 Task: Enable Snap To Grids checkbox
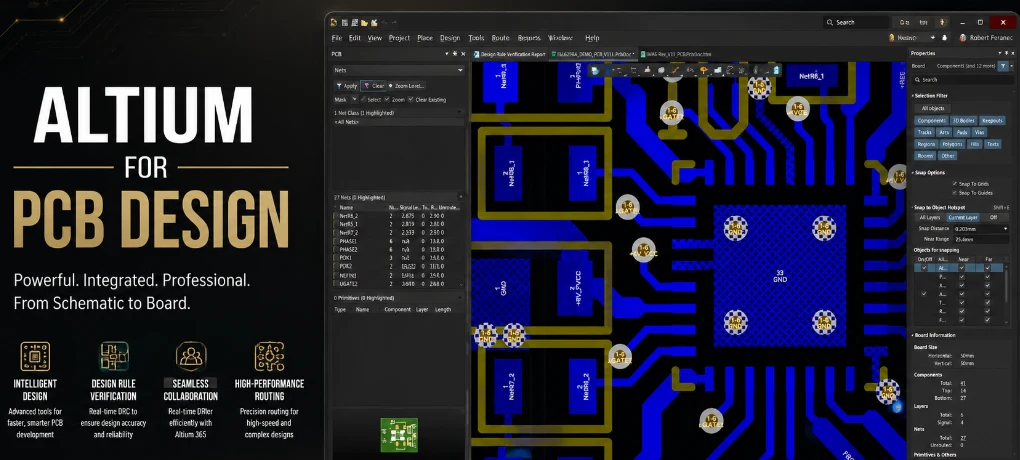[x=954, y=184]
